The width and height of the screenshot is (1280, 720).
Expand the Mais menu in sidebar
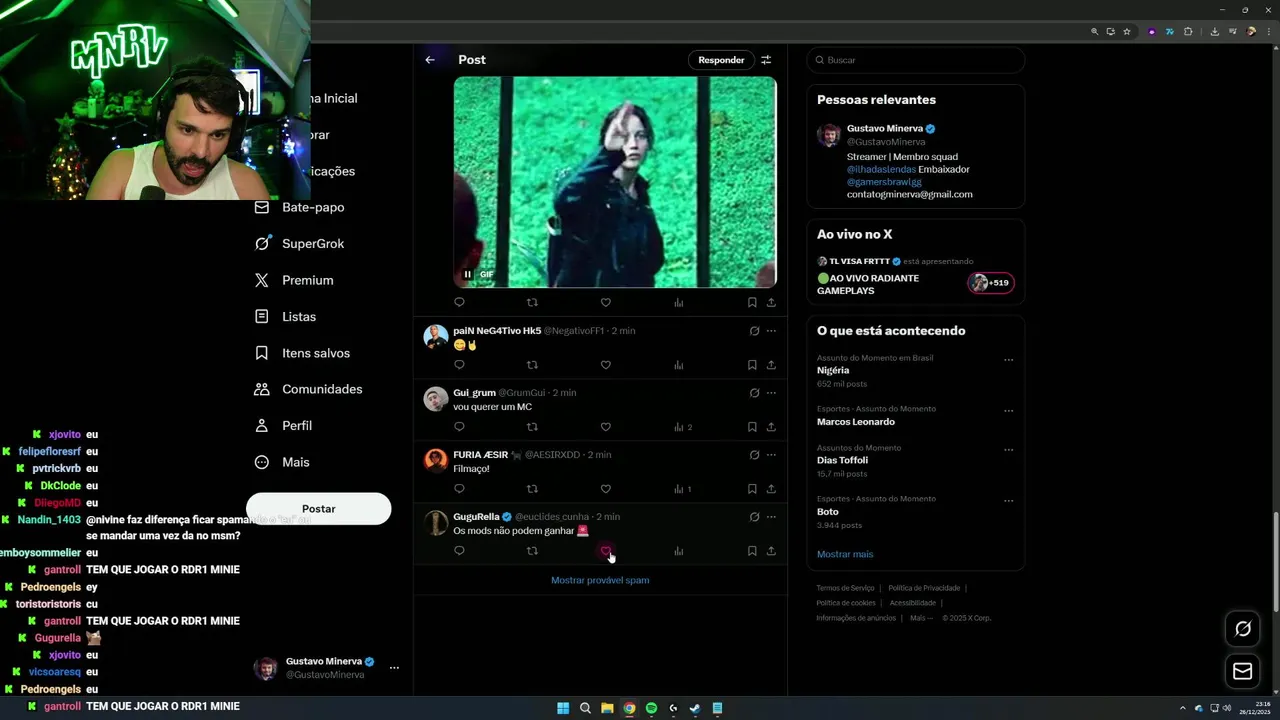[283, 462]
